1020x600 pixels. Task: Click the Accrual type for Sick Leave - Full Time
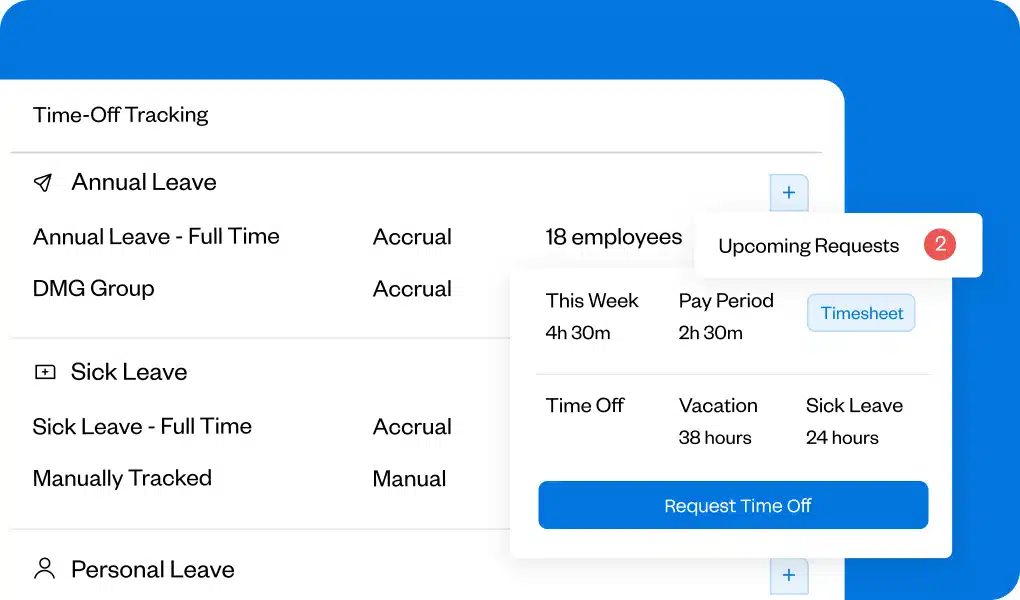pos(412,426)
